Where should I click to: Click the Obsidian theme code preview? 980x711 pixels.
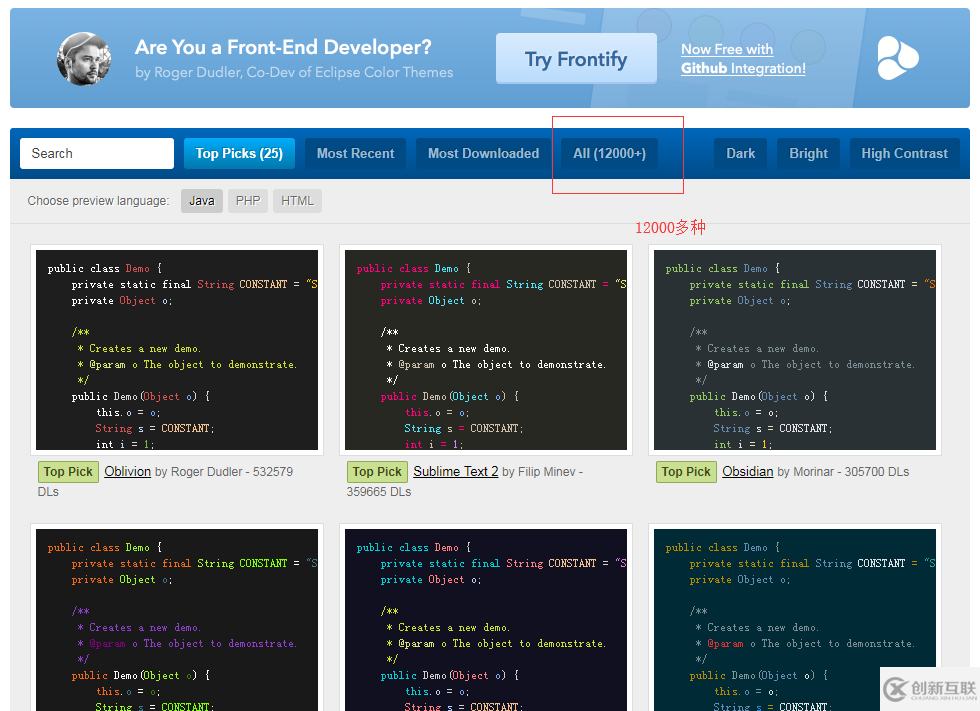point(794,350)
